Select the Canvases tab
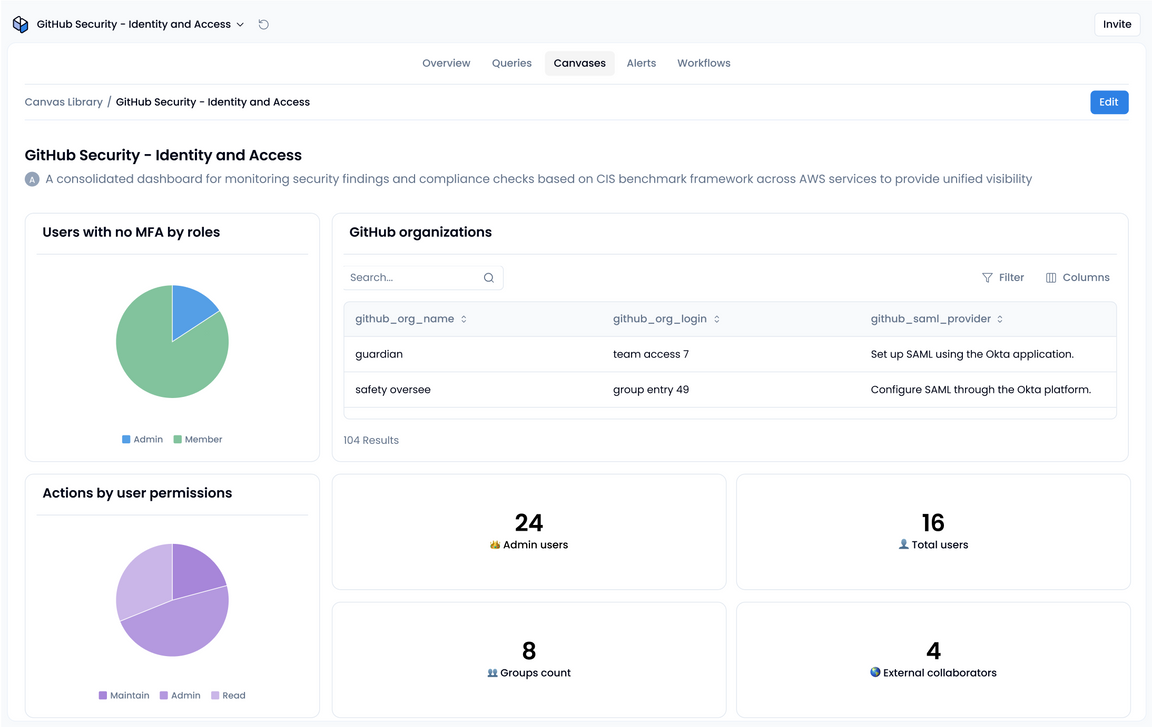 [580, 63]
